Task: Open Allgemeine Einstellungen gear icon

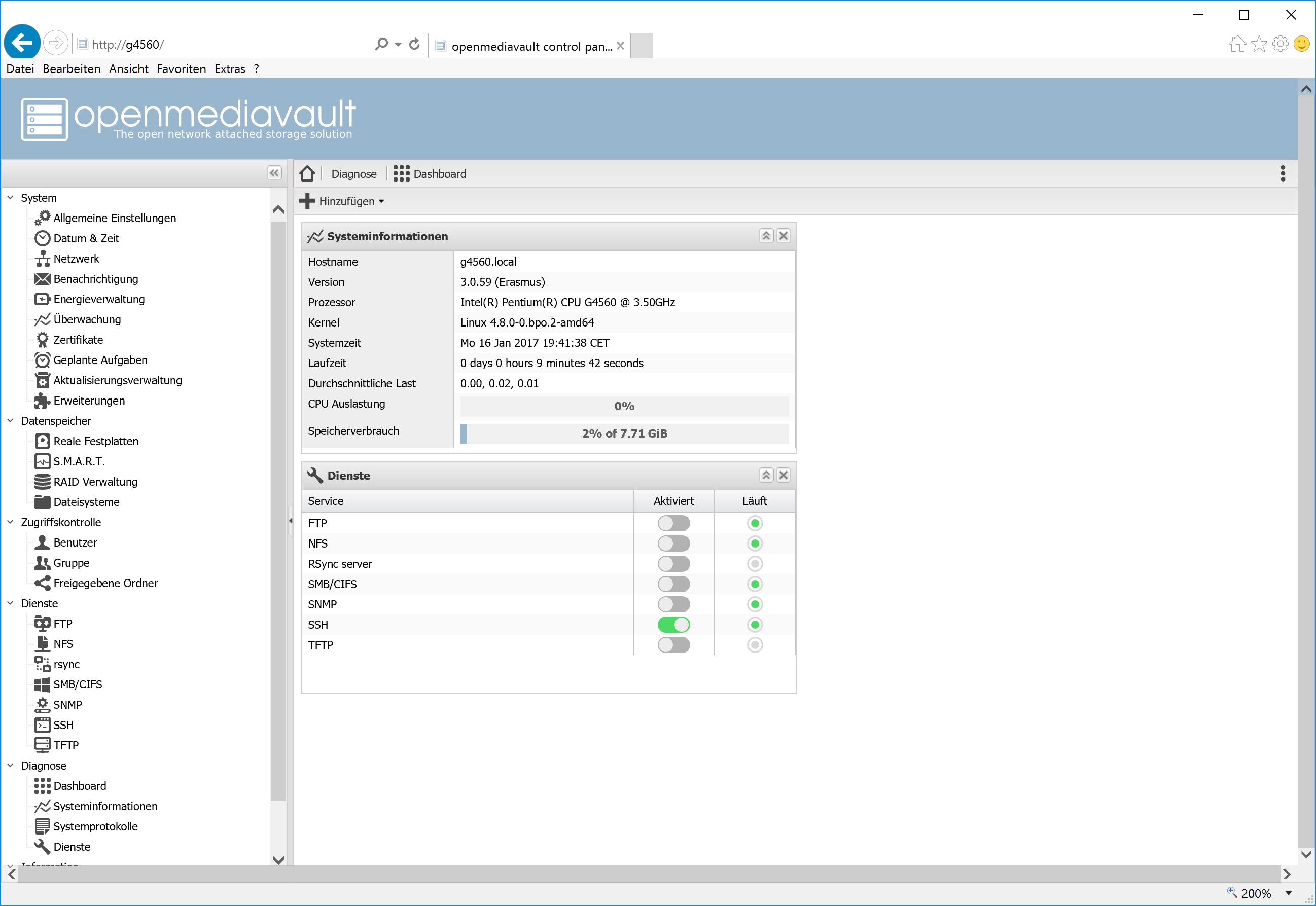Action: pyautogui.click(x=42, y=218)
